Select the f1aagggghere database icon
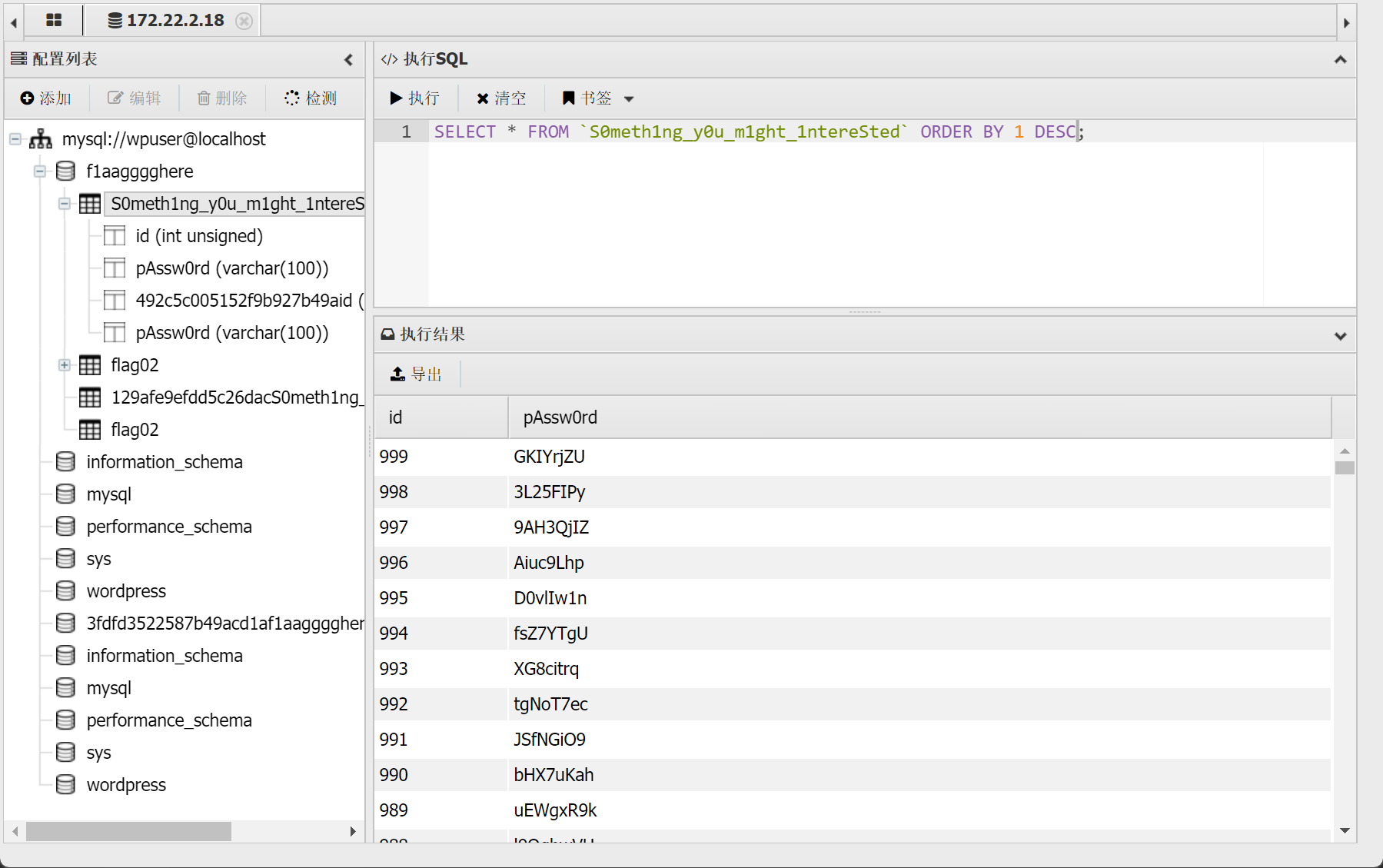 click(65, 171)
